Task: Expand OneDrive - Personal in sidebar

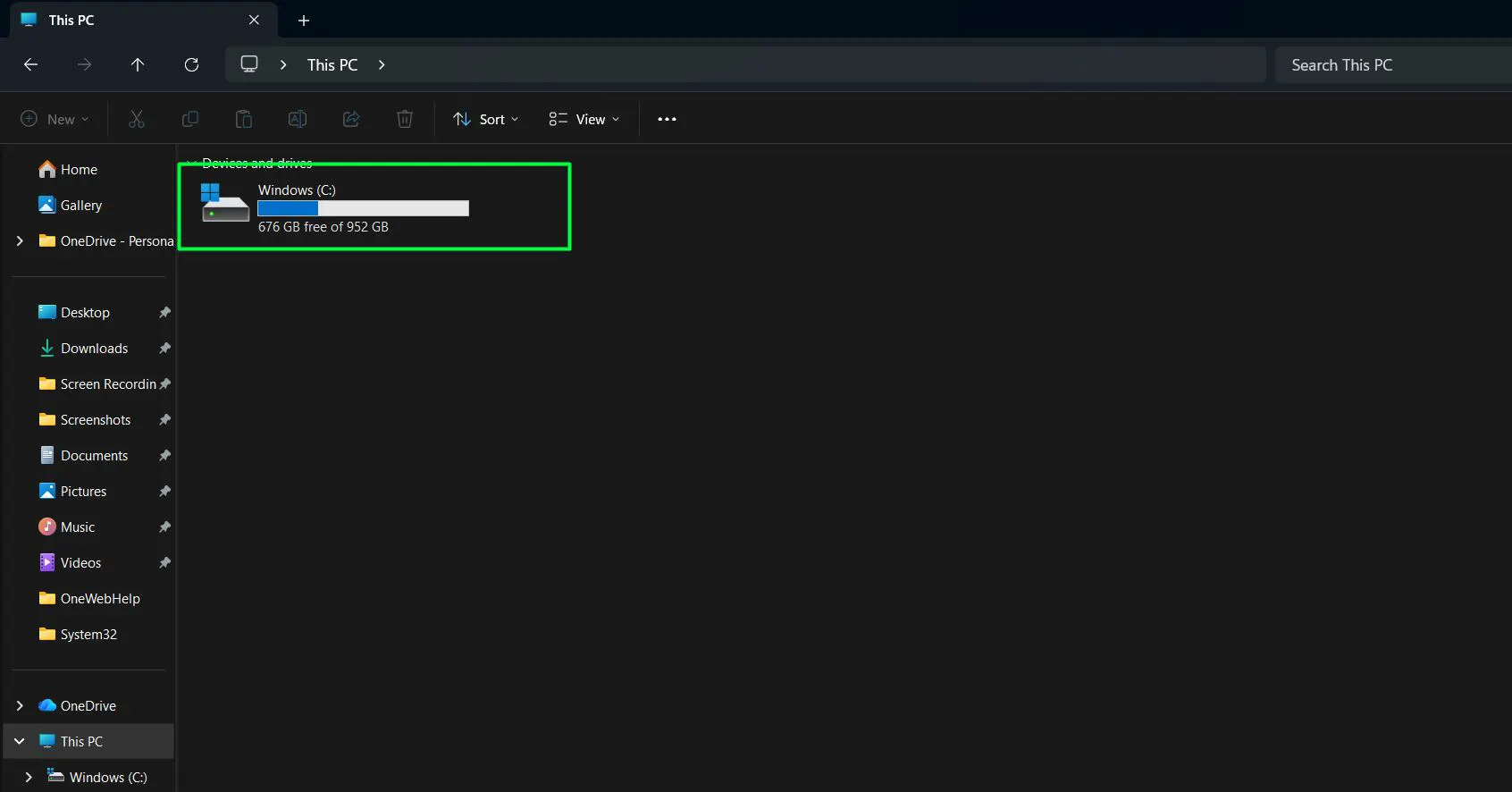Action: click(x=20, y=240)
